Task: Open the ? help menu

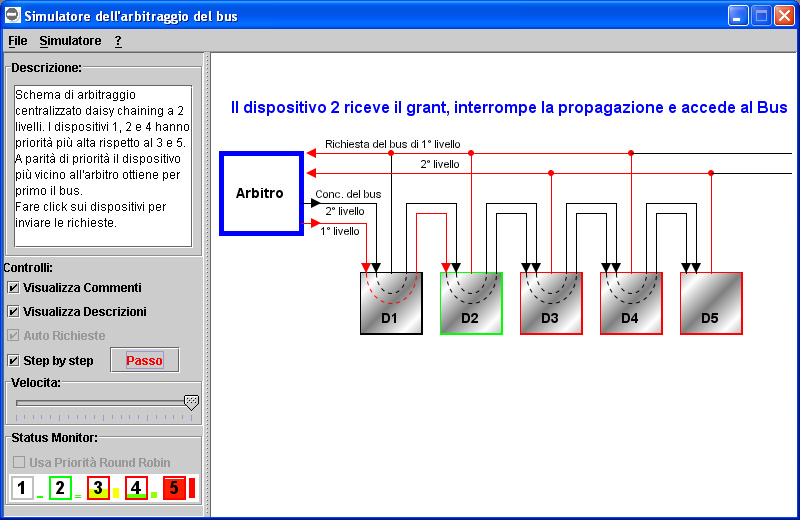Action: coord(118,41)
